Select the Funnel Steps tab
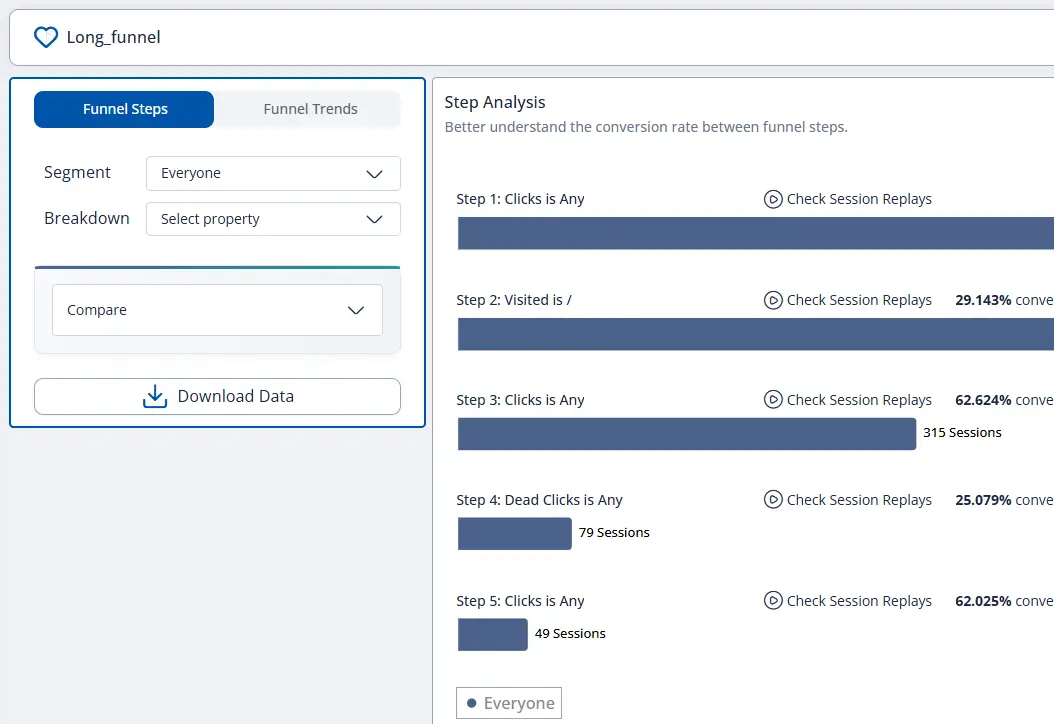The height and width of the screenshot is (724, 1054). 125,109
